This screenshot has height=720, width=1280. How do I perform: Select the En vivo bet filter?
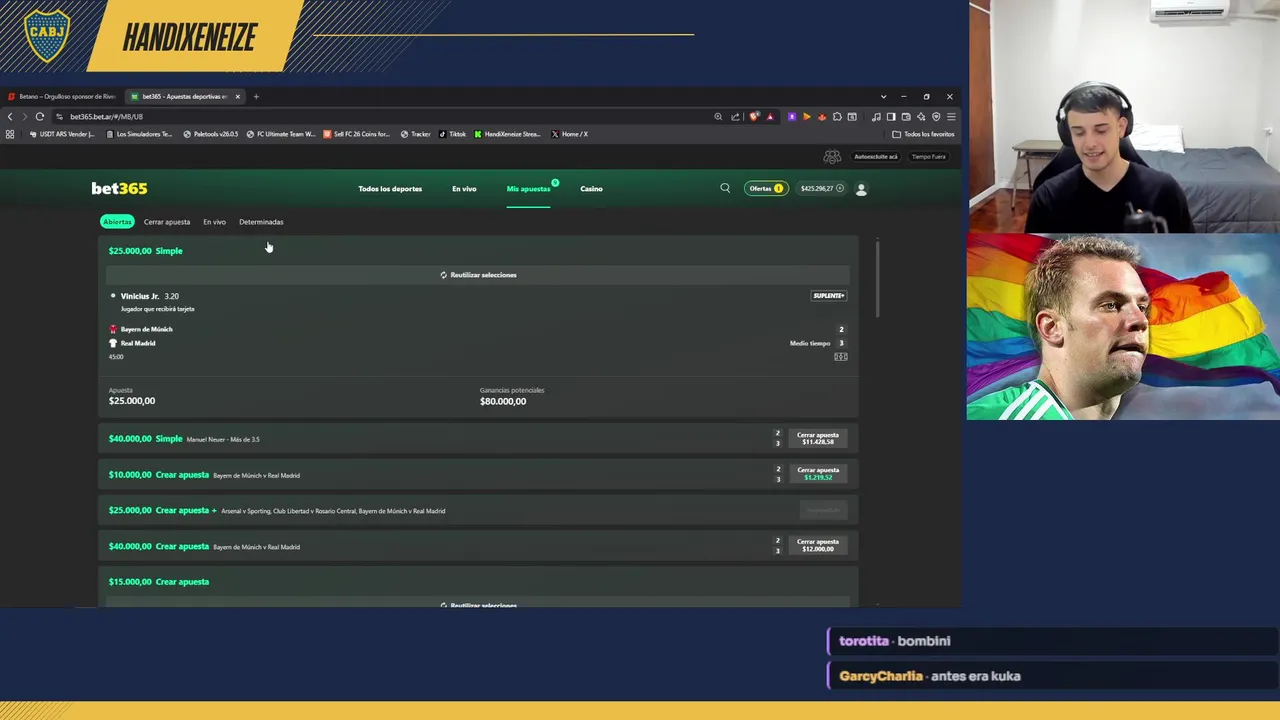[214, 222]
